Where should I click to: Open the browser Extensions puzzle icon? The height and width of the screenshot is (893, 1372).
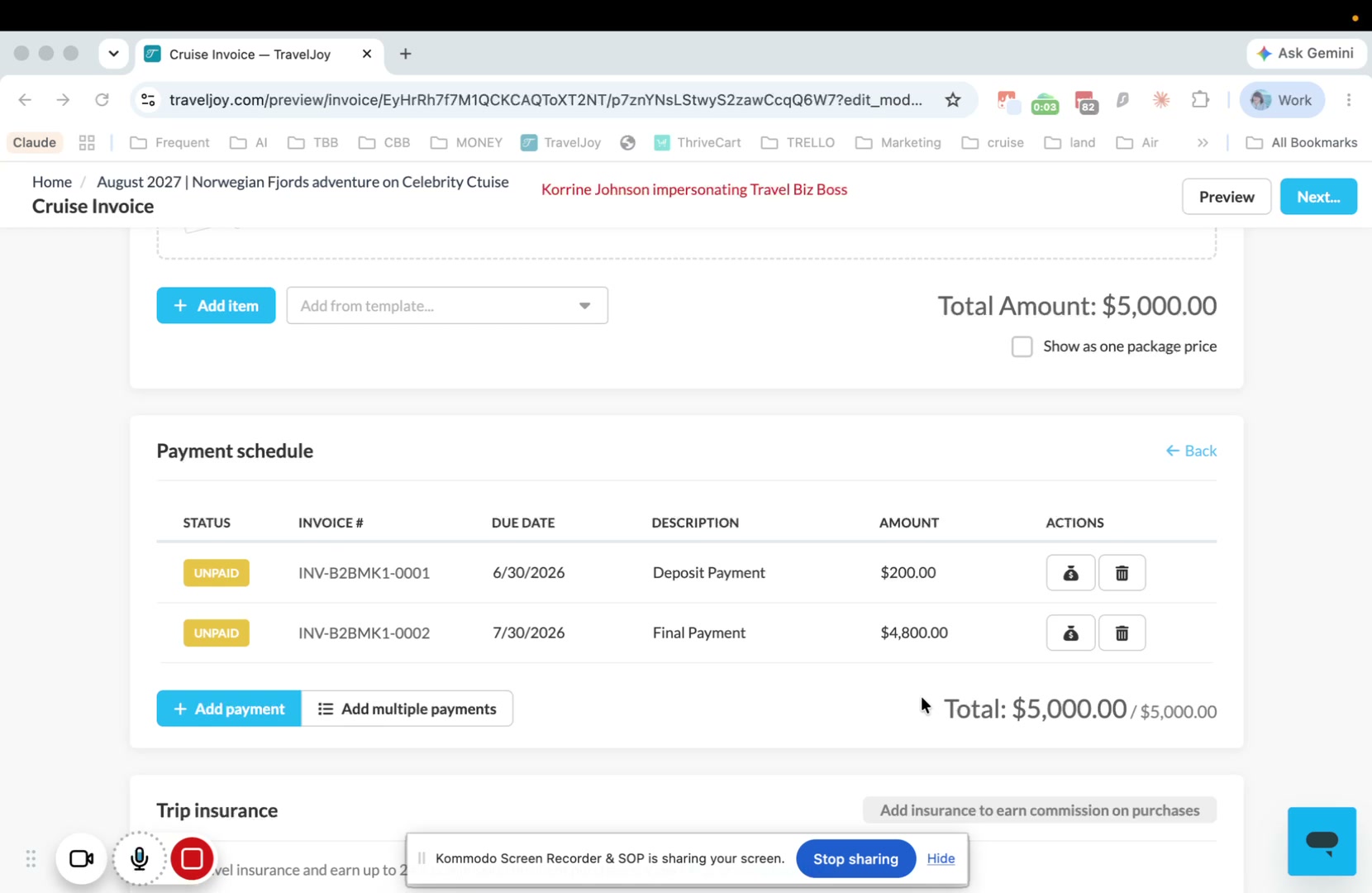[x=1200, y=100]
